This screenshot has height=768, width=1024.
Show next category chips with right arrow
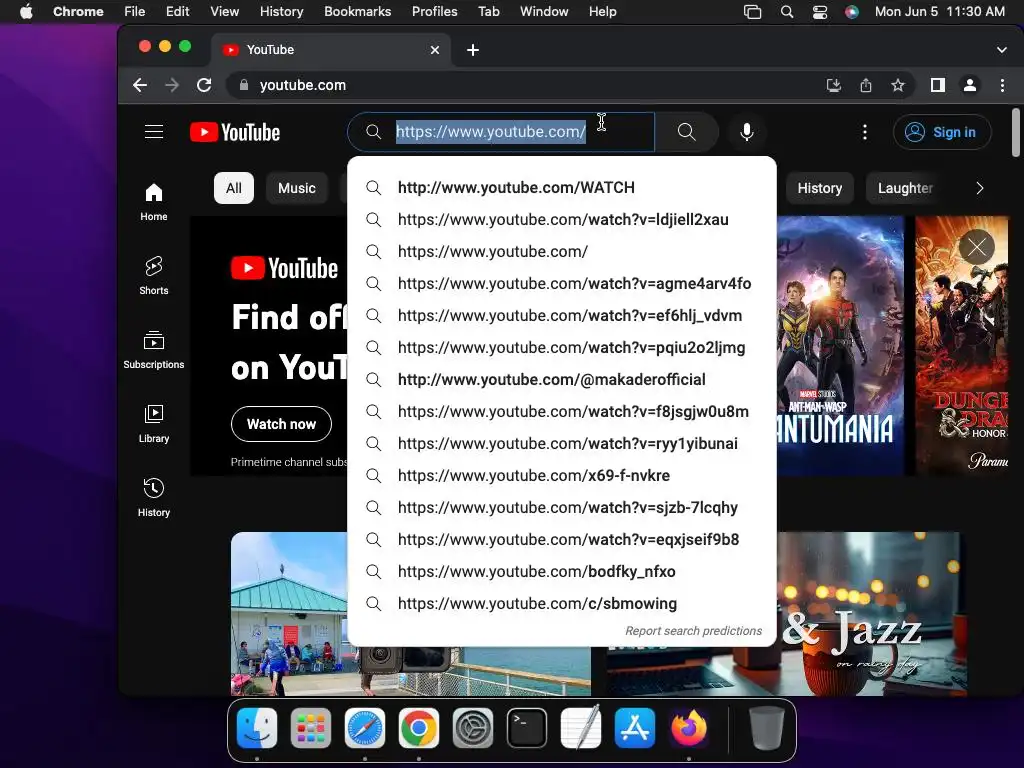(x=980, y=188)
